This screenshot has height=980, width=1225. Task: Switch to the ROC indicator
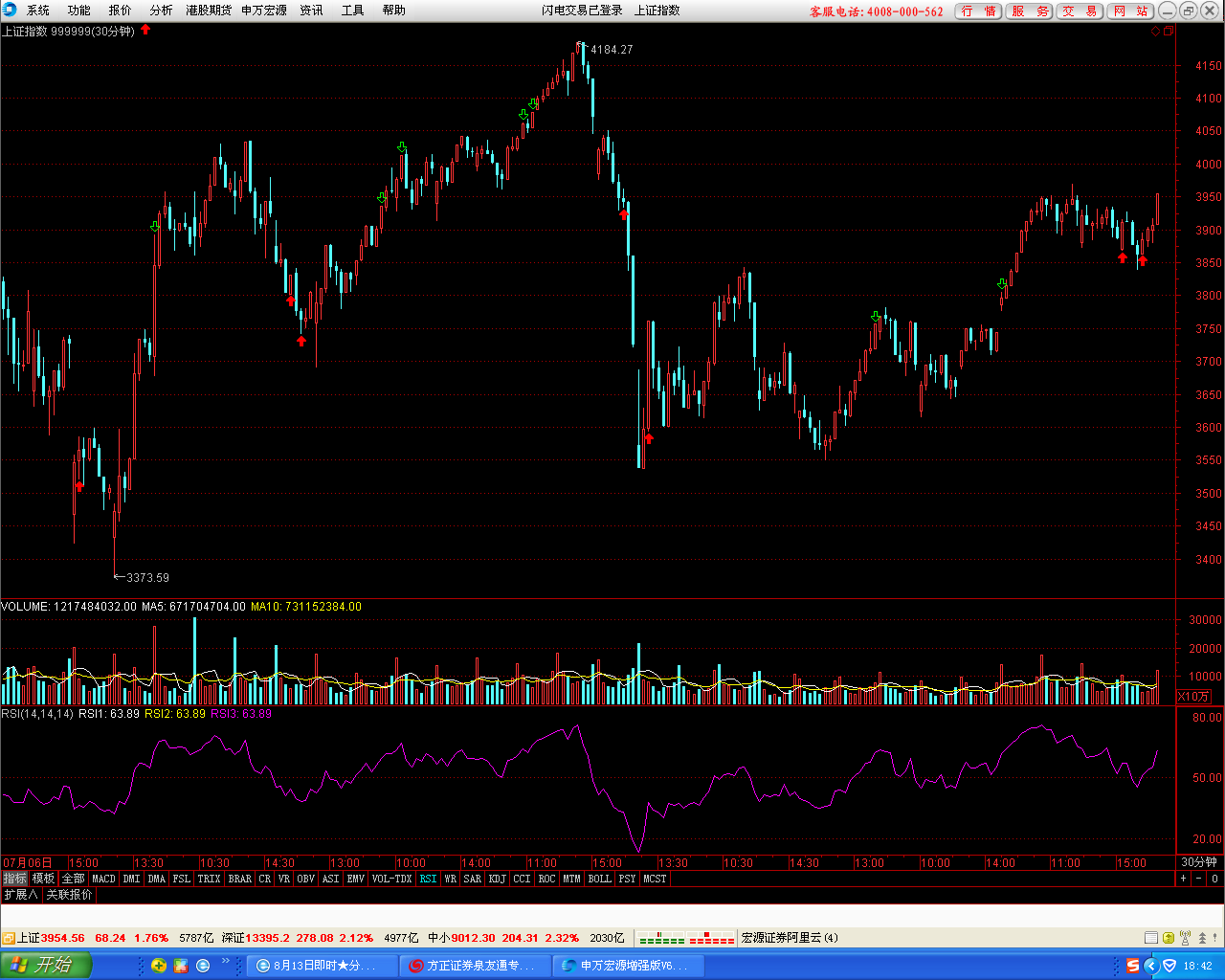(547, 879)
